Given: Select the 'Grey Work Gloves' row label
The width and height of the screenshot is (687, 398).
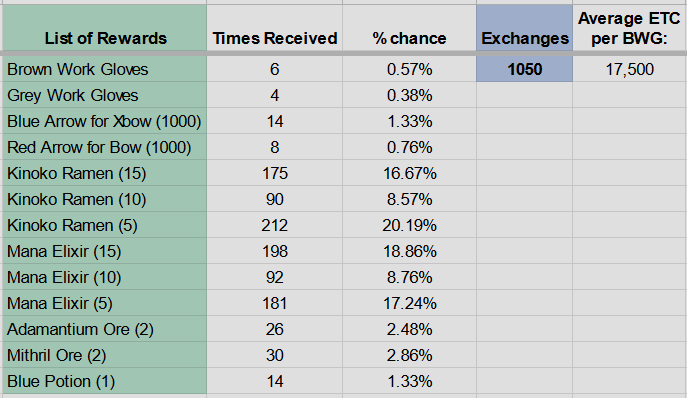Looking at the screenshot, I should (x=105, y=95).
